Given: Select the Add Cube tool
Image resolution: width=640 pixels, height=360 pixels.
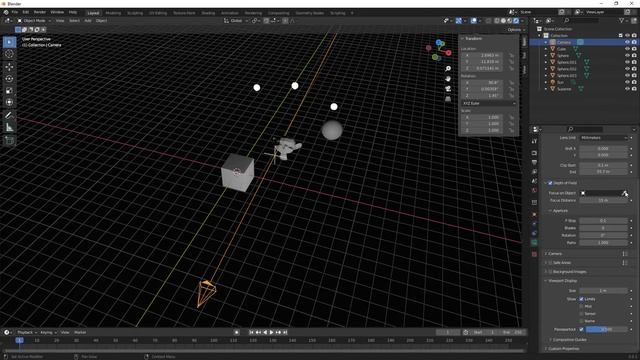Looking at the screenshot, I should (x=9, y=141).
